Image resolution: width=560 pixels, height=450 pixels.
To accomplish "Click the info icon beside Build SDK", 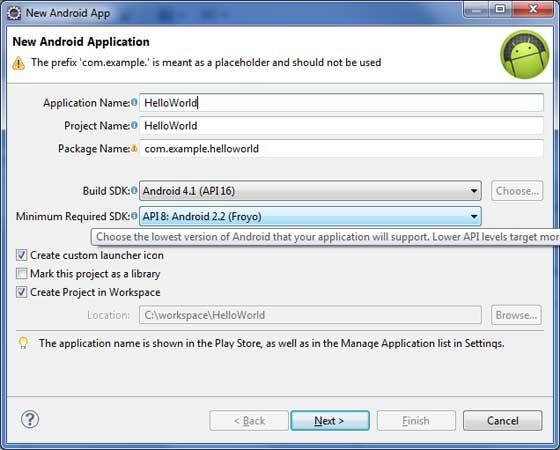I will click(x=134, y=190).
